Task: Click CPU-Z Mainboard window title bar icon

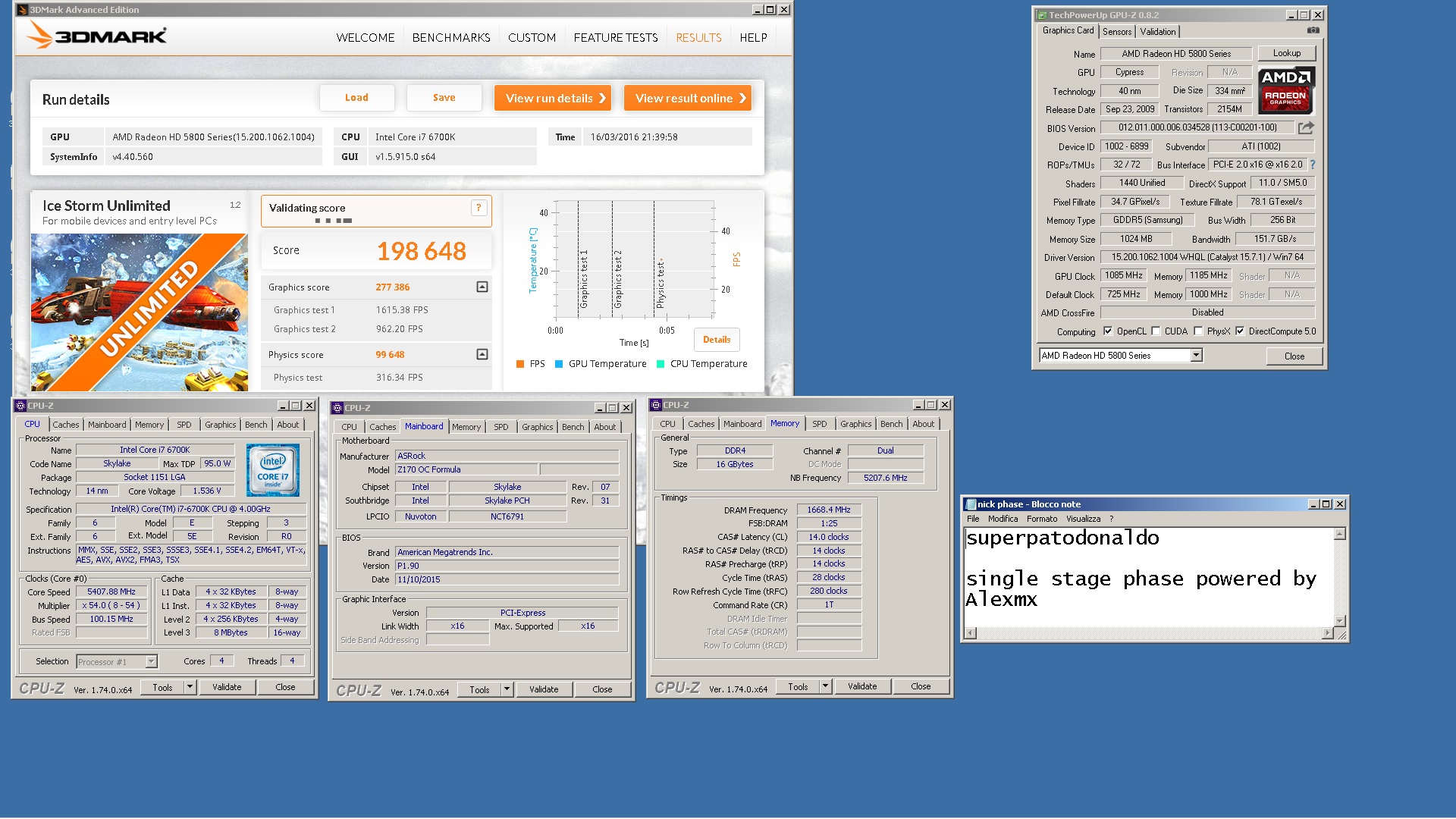Action: 337,408
